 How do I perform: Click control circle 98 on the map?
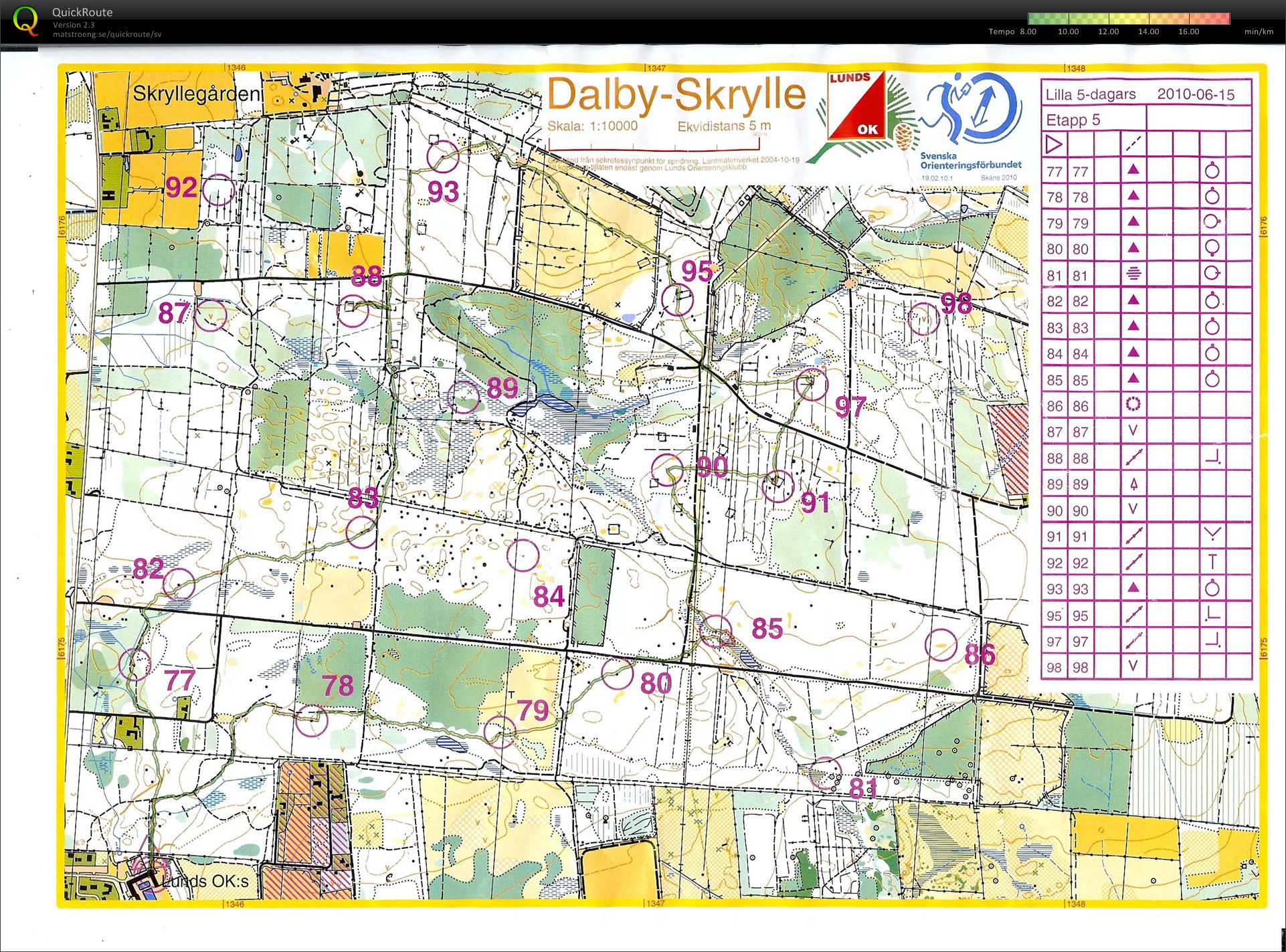click(924, 319)
